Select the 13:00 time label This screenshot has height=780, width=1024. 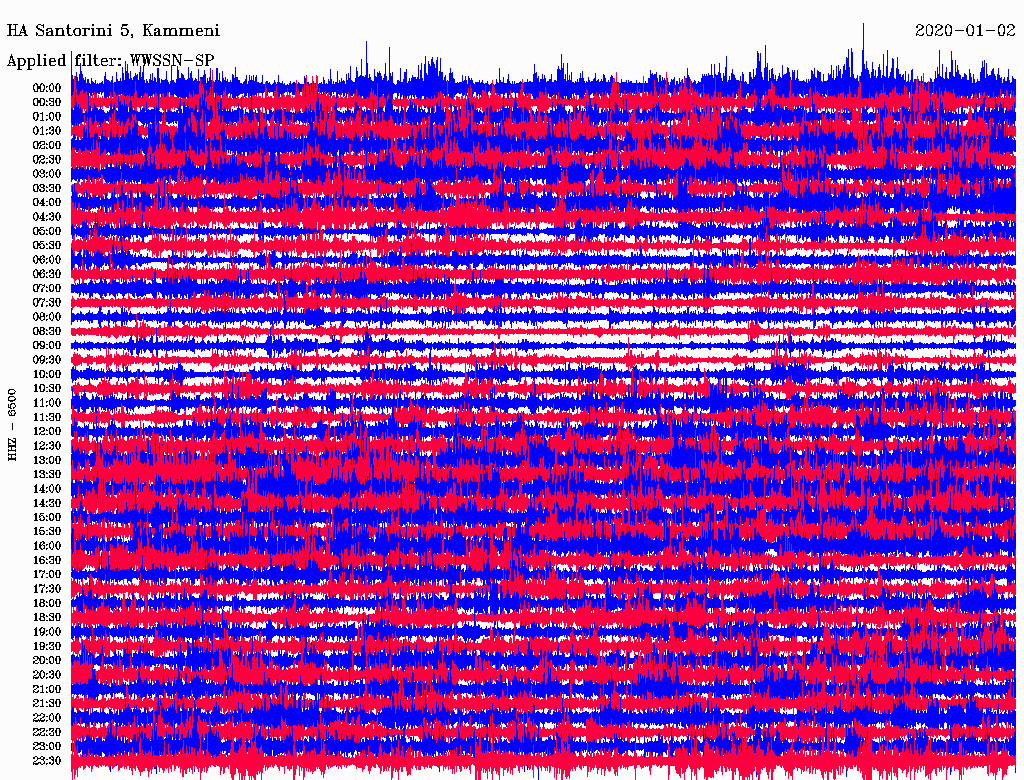coord(47,460)
